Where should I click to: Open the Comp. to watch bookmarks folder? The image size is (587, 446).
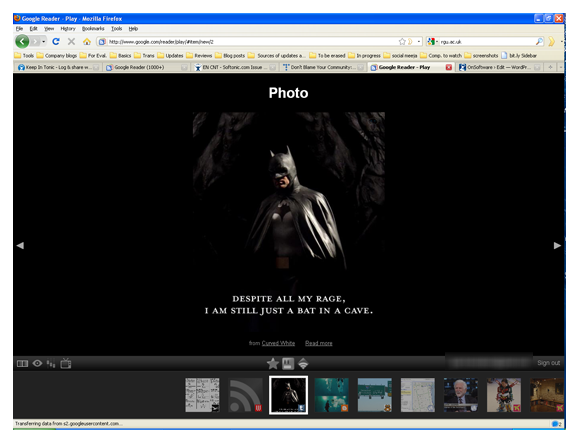(441, 55)
